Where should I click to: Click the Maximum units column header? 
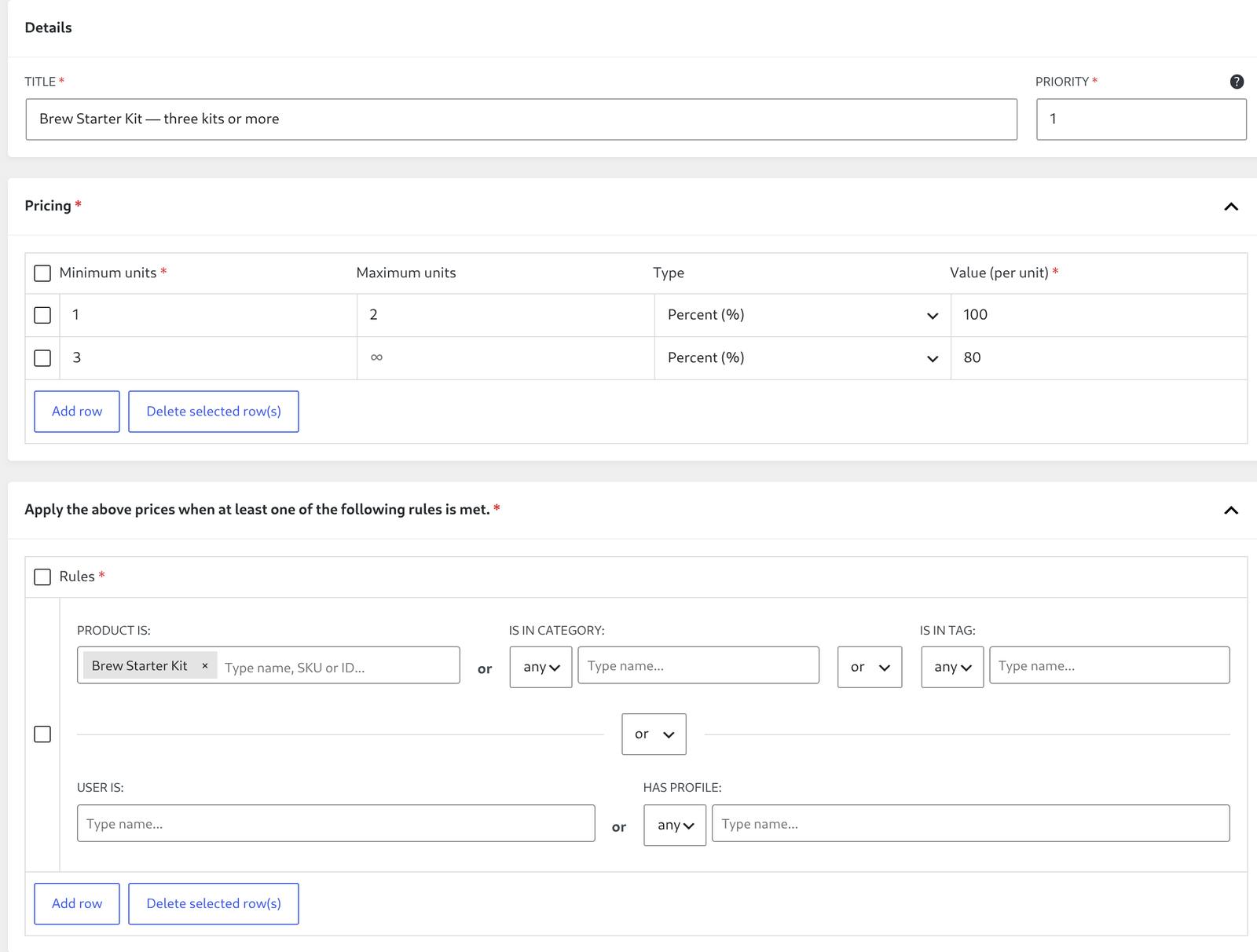(x=406, y=273)
